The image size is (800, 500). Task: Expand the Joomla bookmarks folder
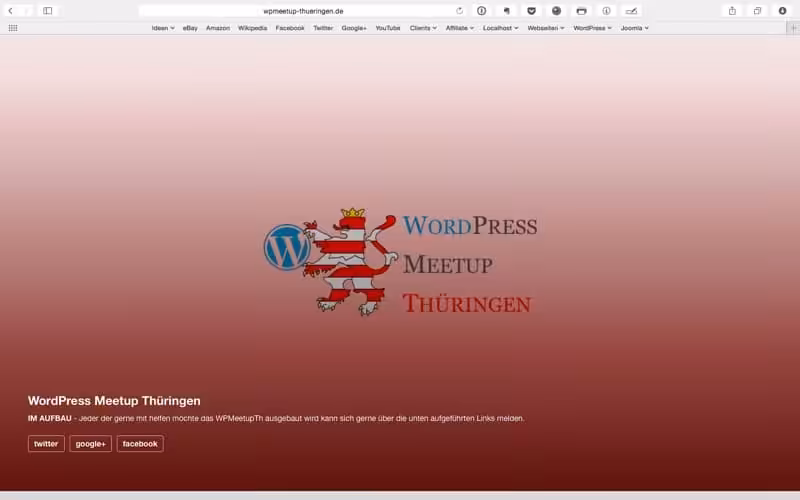coord(635,28)
